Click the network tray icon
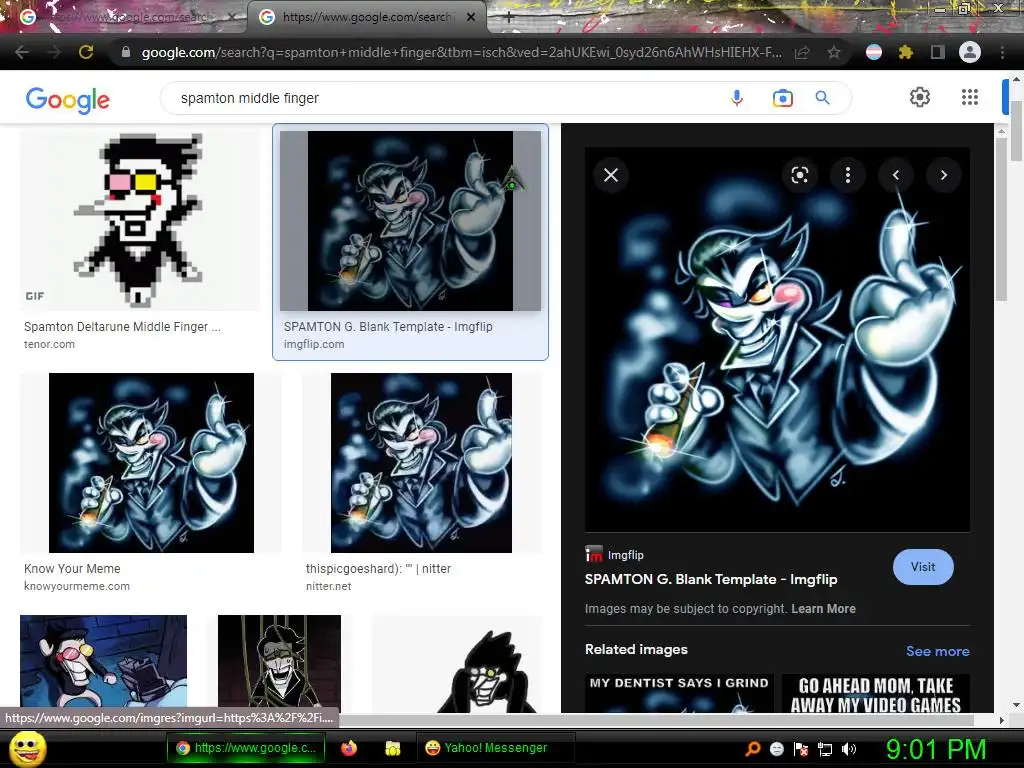This screenshot has height=768, width=1024. point(825,749)
